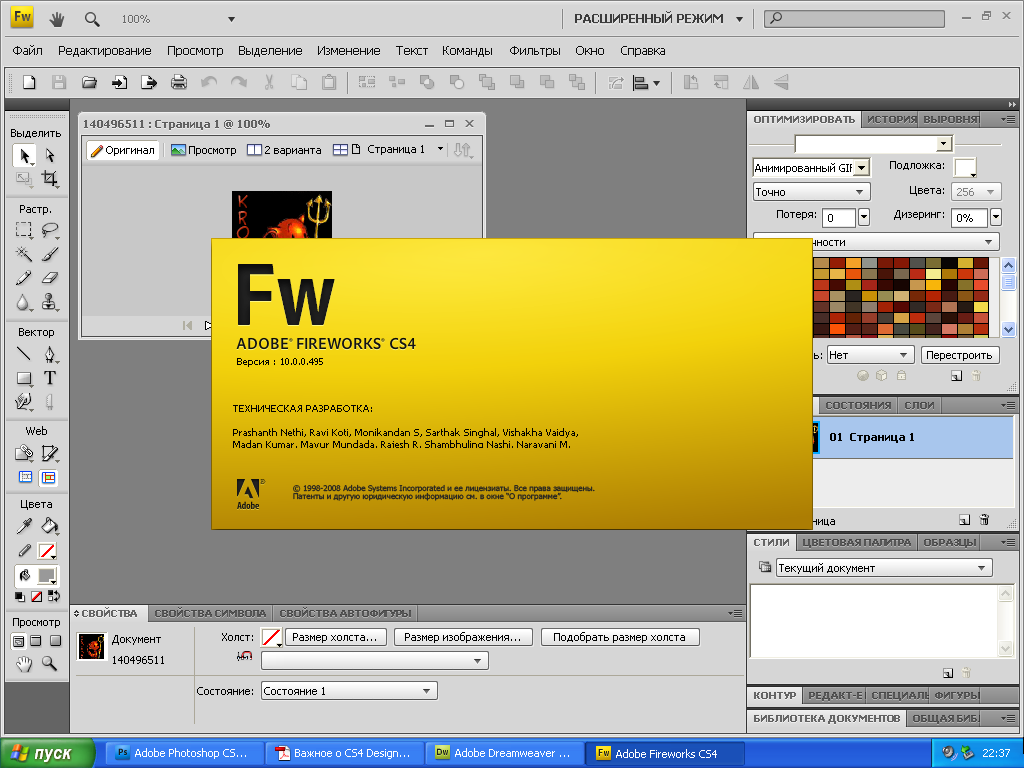Open the Холст canvas color swatch
This screenshot has width=1024, height=768.
271,637
